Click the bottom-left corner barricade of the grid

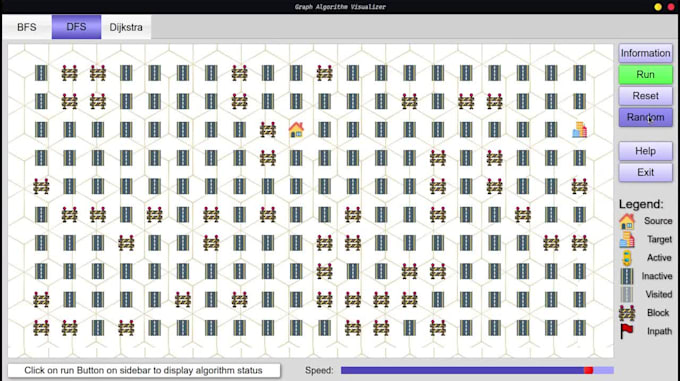41,328
